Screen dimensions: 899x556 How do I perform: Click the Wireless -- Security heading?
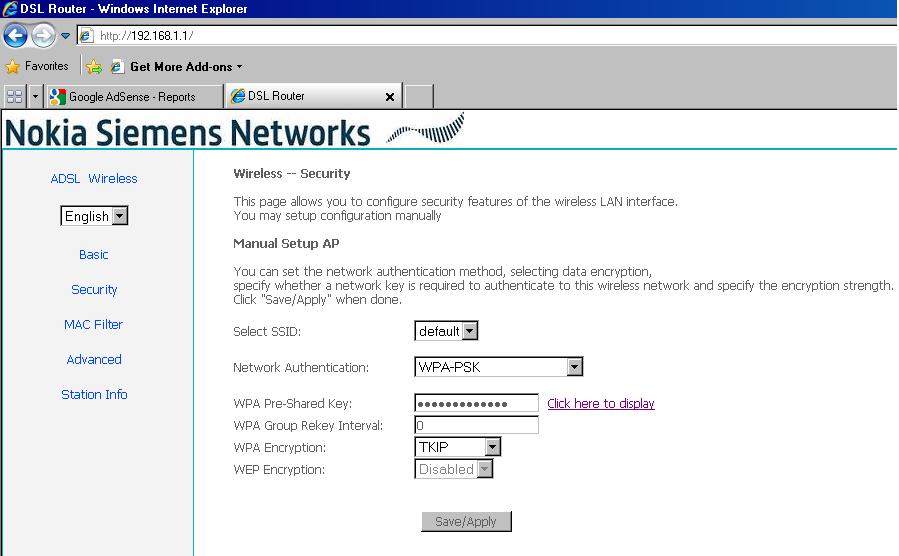point(292,174)
